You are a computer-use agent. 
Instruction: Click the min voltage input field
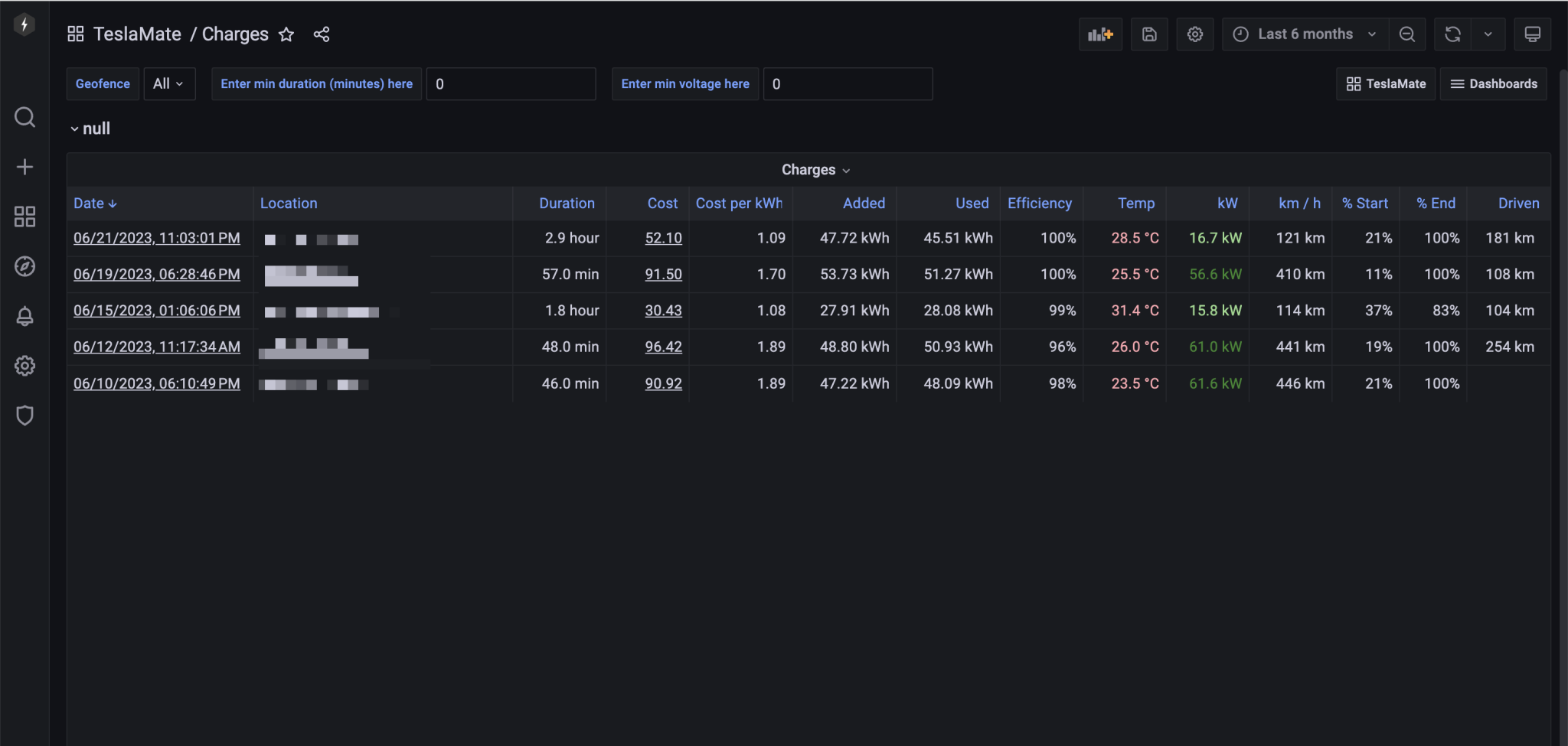pyautogui.click(x=848, y=84)
